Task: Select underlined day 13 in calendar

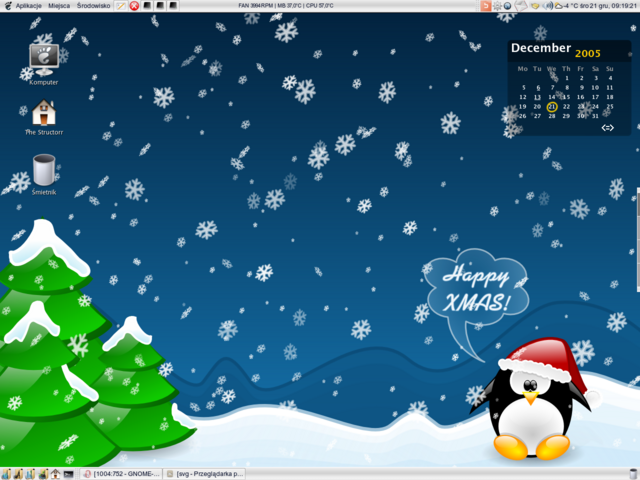Action: coord(537,97)
